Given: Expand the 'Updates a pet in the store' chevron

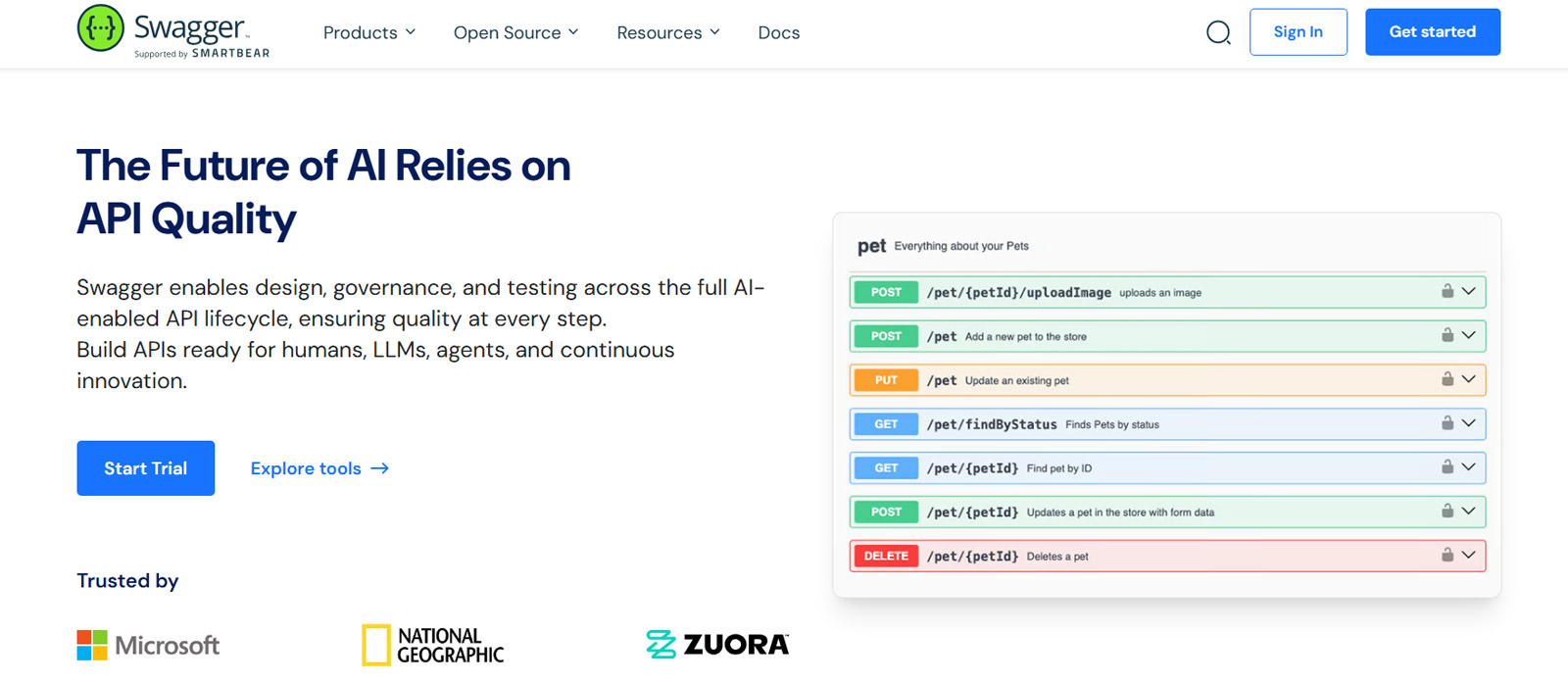Looking at the screenshot, I should tap(1468, 511).
